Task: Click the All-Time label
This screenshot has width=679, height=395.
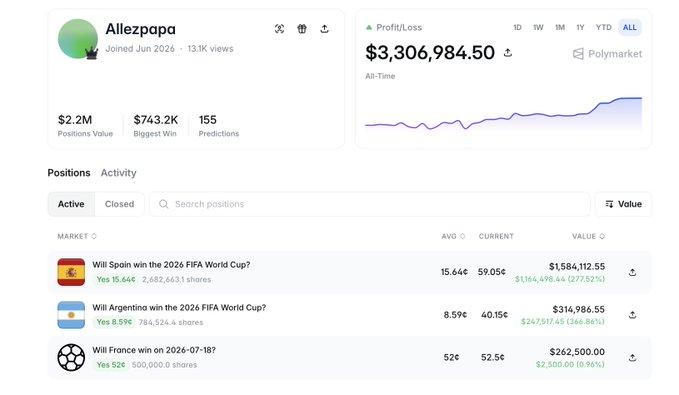Action: [x=380, y=76]
